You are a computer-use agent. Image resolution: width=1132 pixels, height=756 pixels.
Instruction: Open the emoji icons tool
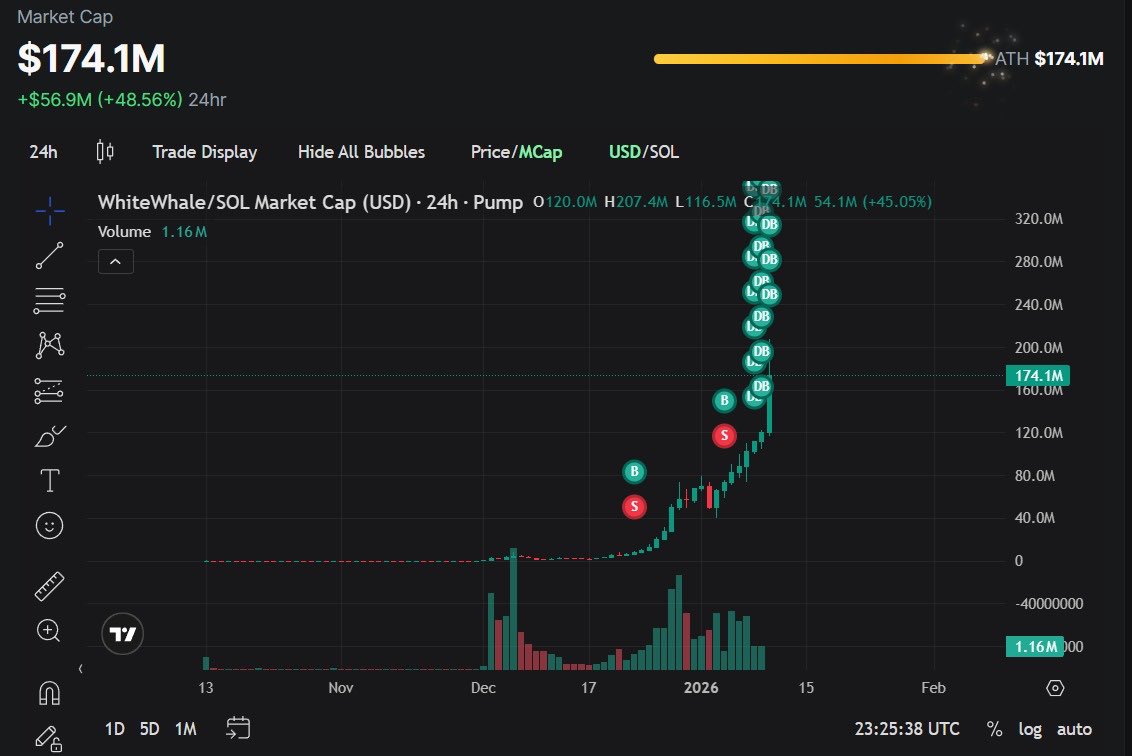coord(50,526)
